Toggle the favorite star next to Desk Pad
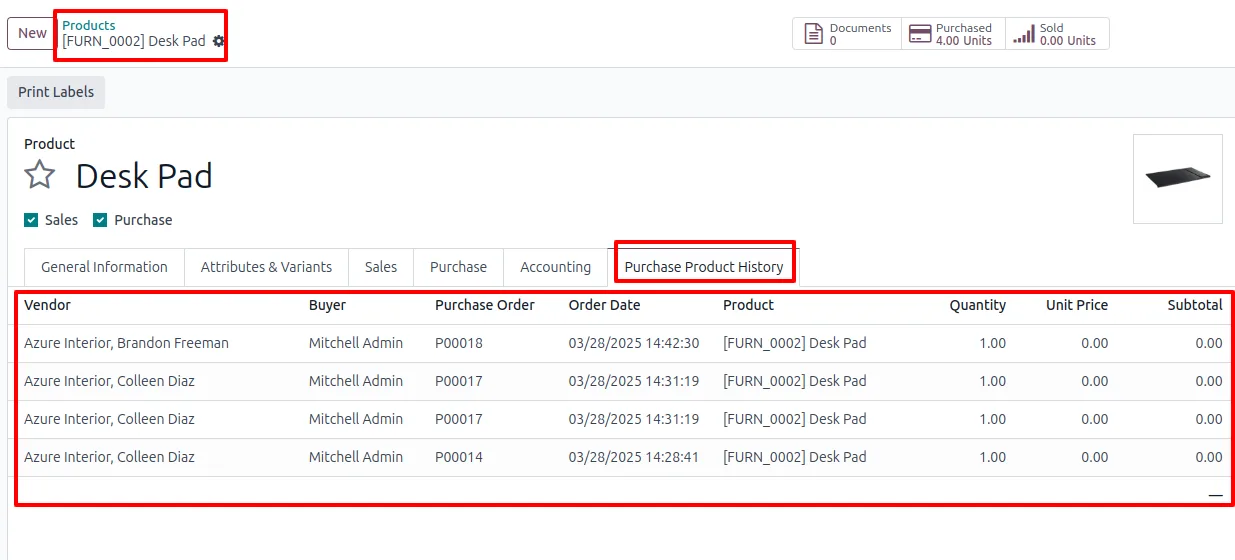This screenshot has width=1235, height=560. (40, 176)
